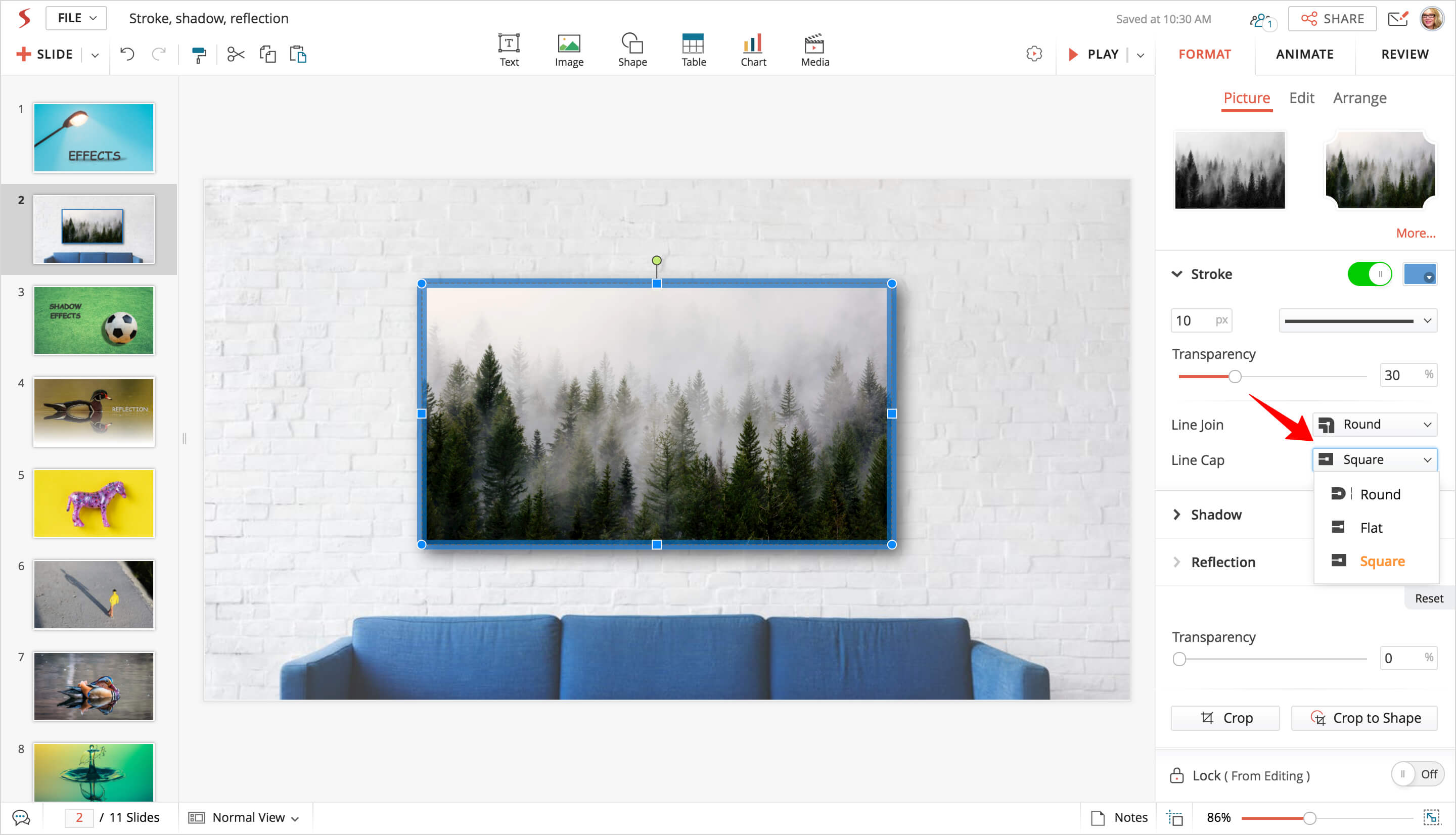
Task: Expand the Reflection section
Action: click(1222, 562)
